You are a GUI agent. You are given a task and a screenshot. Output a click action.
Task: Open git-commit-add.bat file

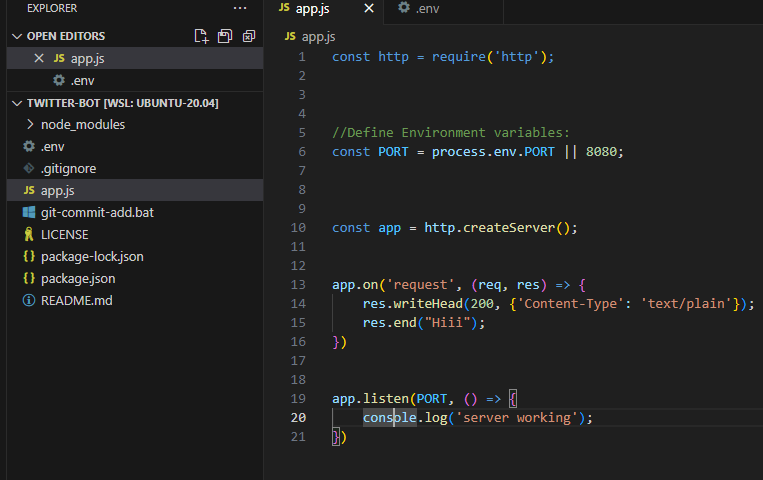click(x=135, y=212)
